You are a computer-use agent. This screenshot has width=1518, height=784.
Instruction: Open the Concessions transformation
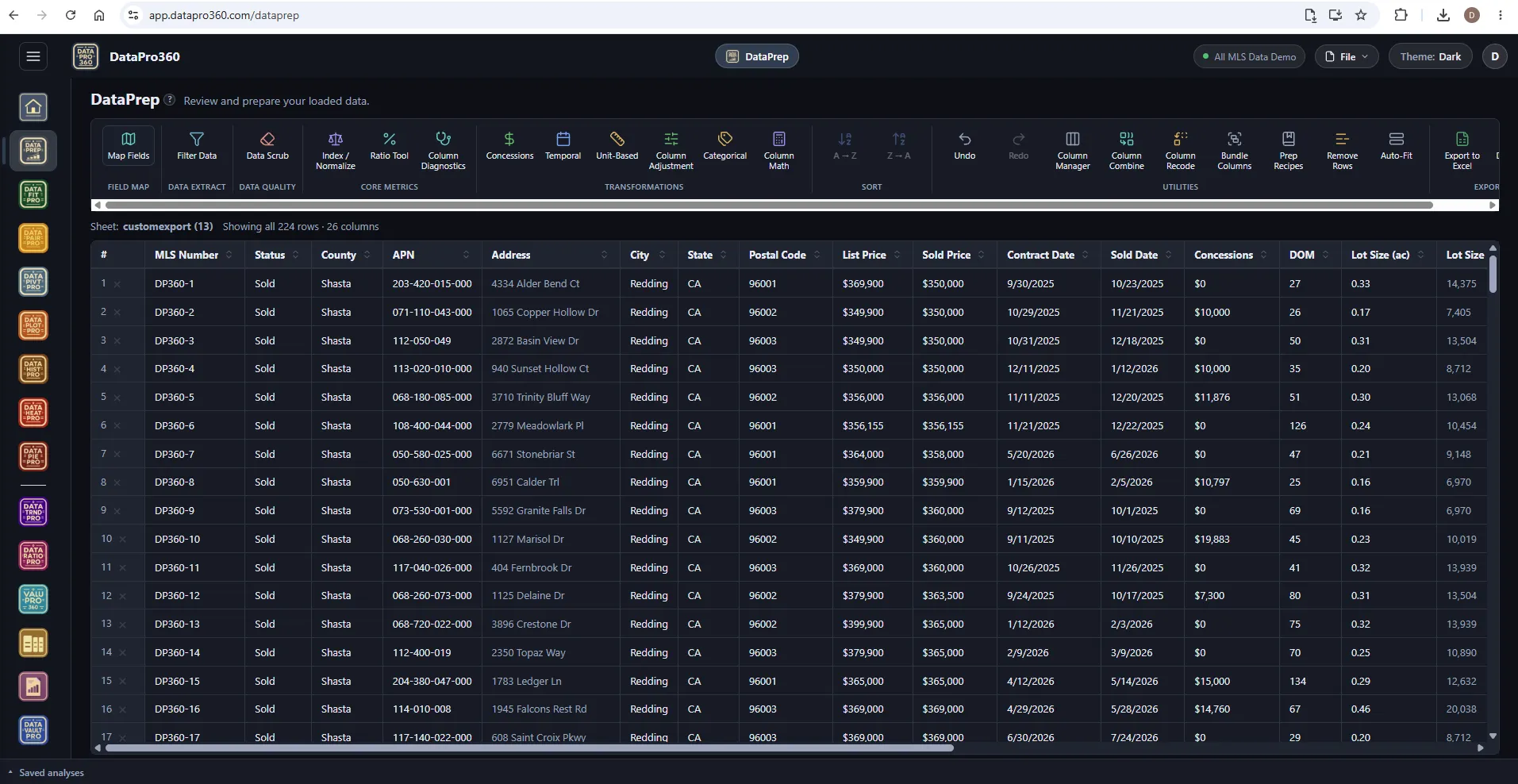(509, 148)
